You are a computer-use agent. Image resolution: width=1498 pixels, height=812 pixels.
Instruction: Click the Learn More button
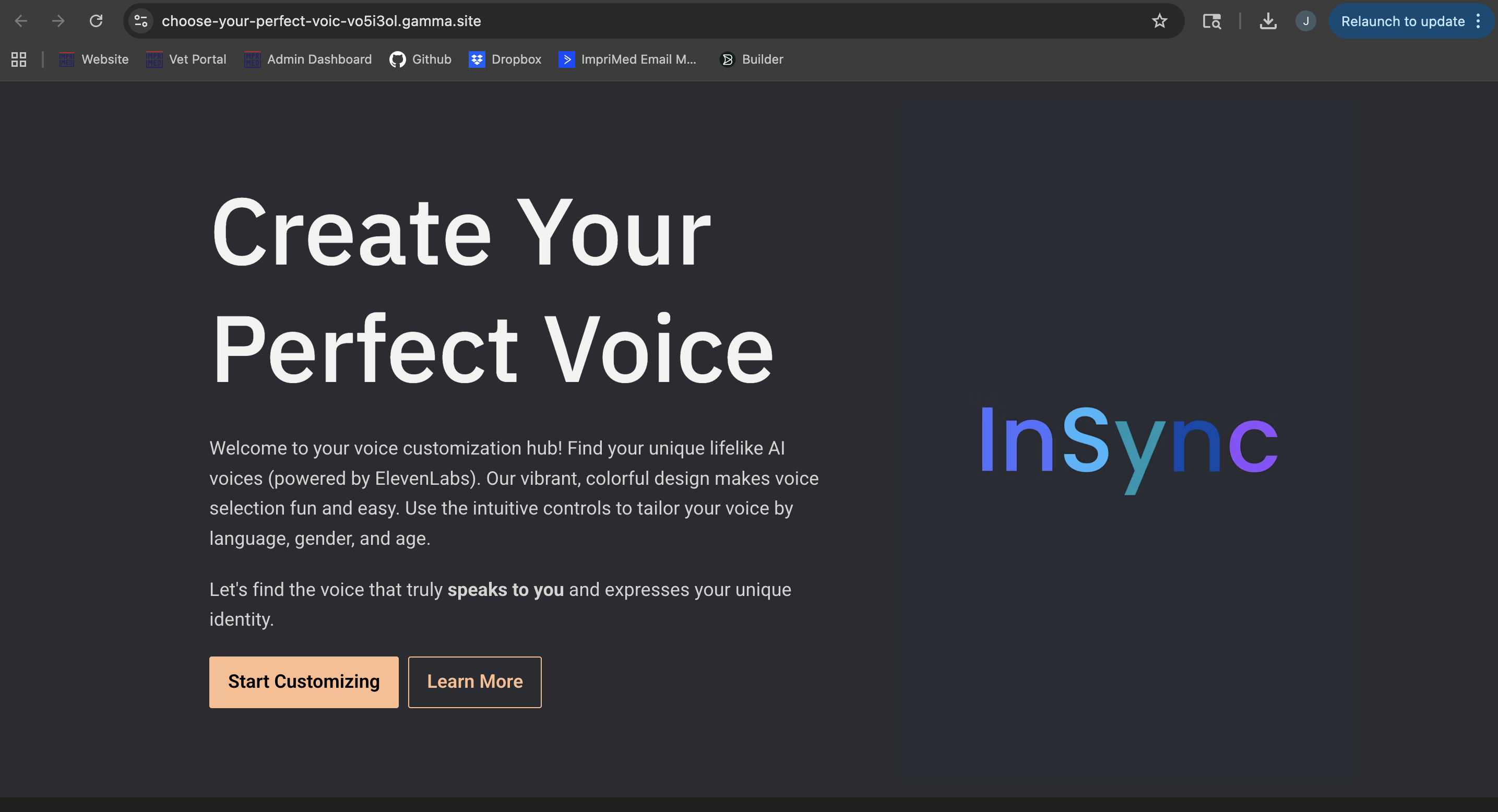coord(474,682)
